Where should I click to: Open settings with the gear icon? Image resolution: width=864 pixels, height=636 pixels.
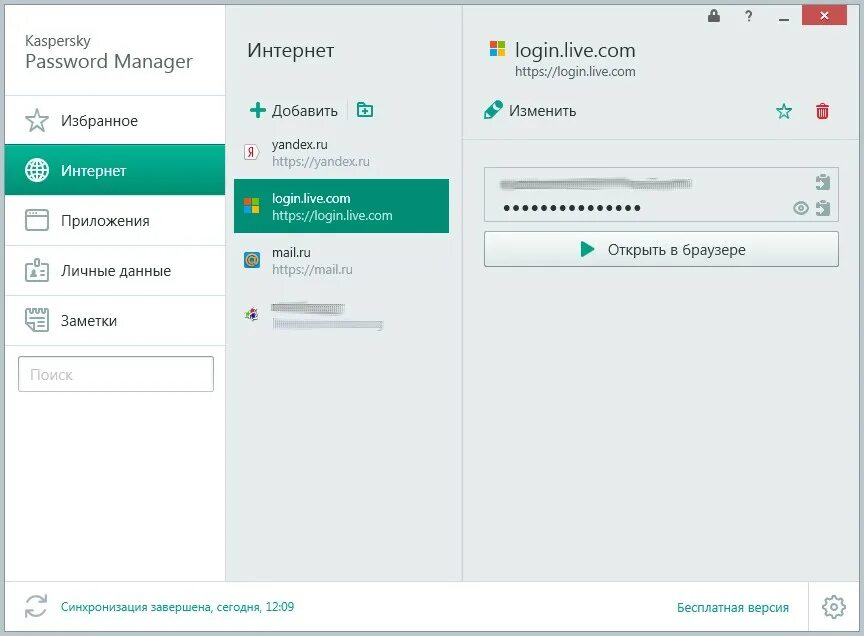(x=834, y=607)
